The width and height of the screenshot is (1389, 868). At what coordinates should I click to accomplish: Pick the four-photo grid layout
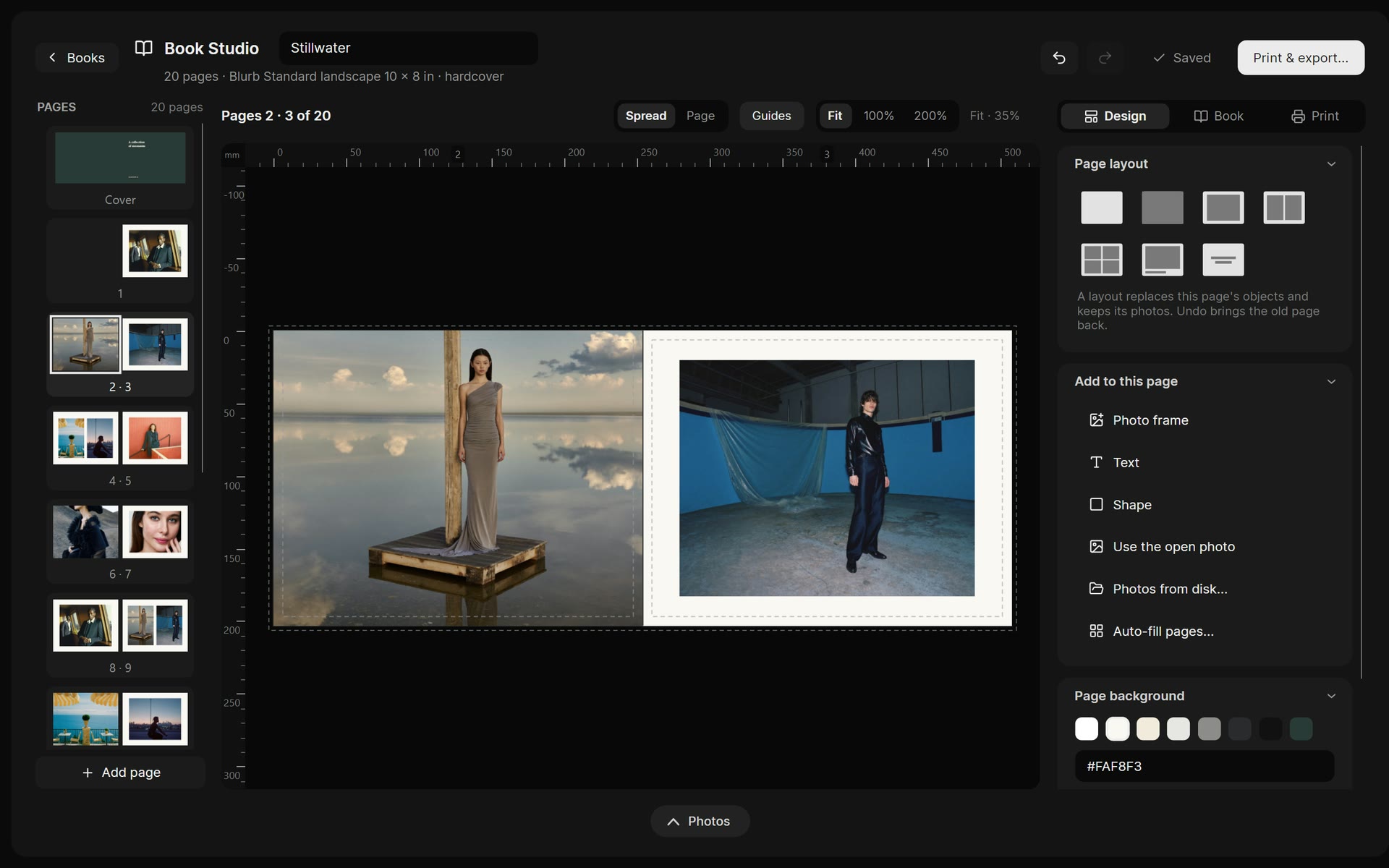click(x=1101, y=260)
